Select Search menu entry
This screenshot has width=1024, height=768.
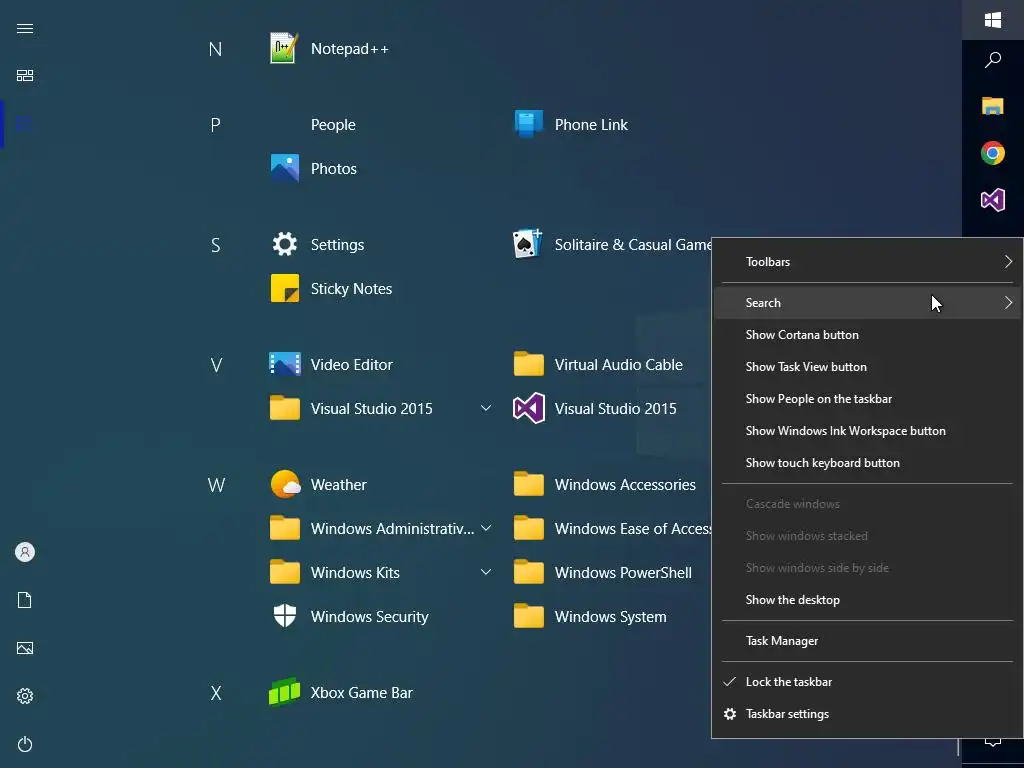click(x=867, y=303)
